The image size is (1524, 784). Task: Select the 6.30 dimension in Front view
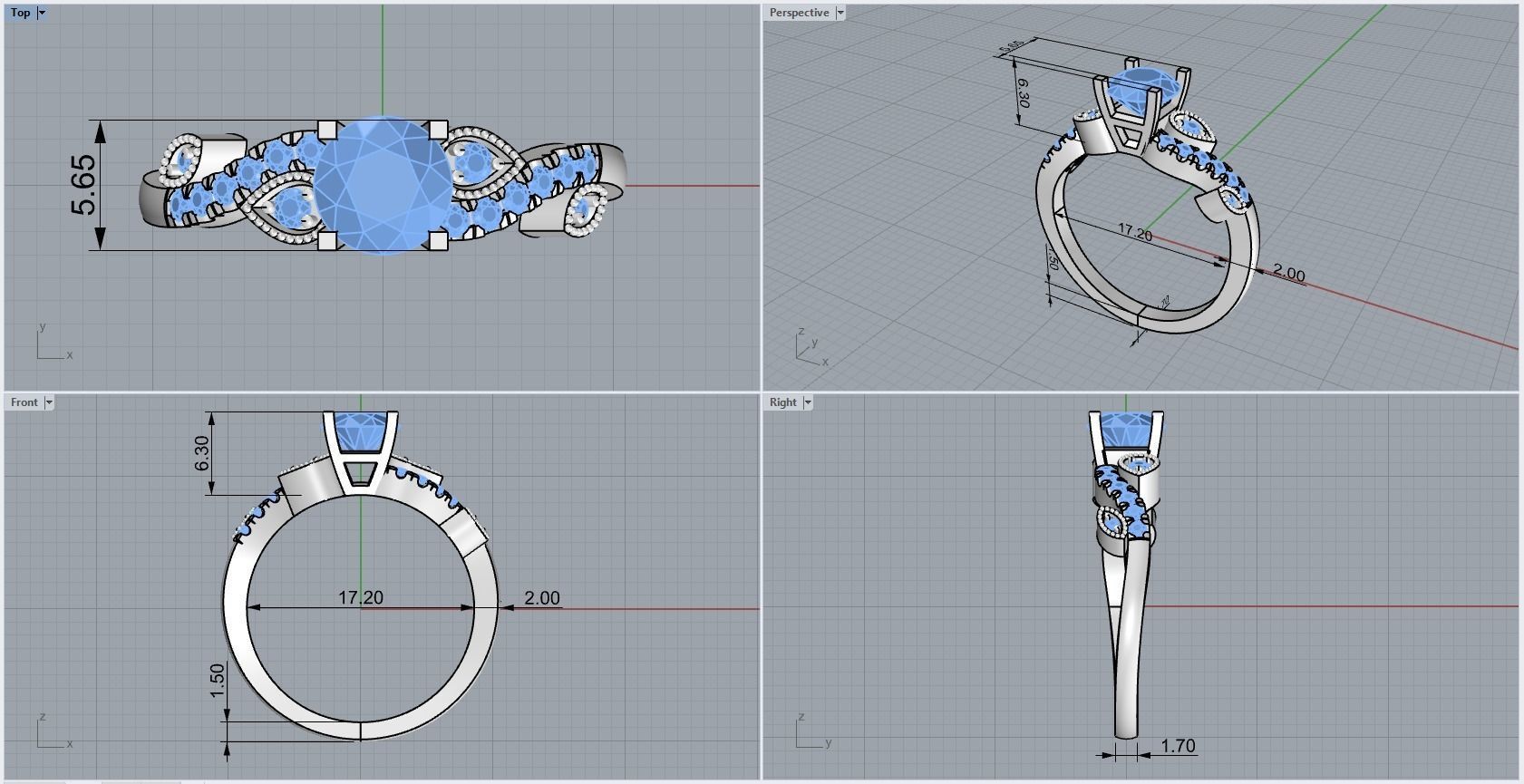(201, 453)
